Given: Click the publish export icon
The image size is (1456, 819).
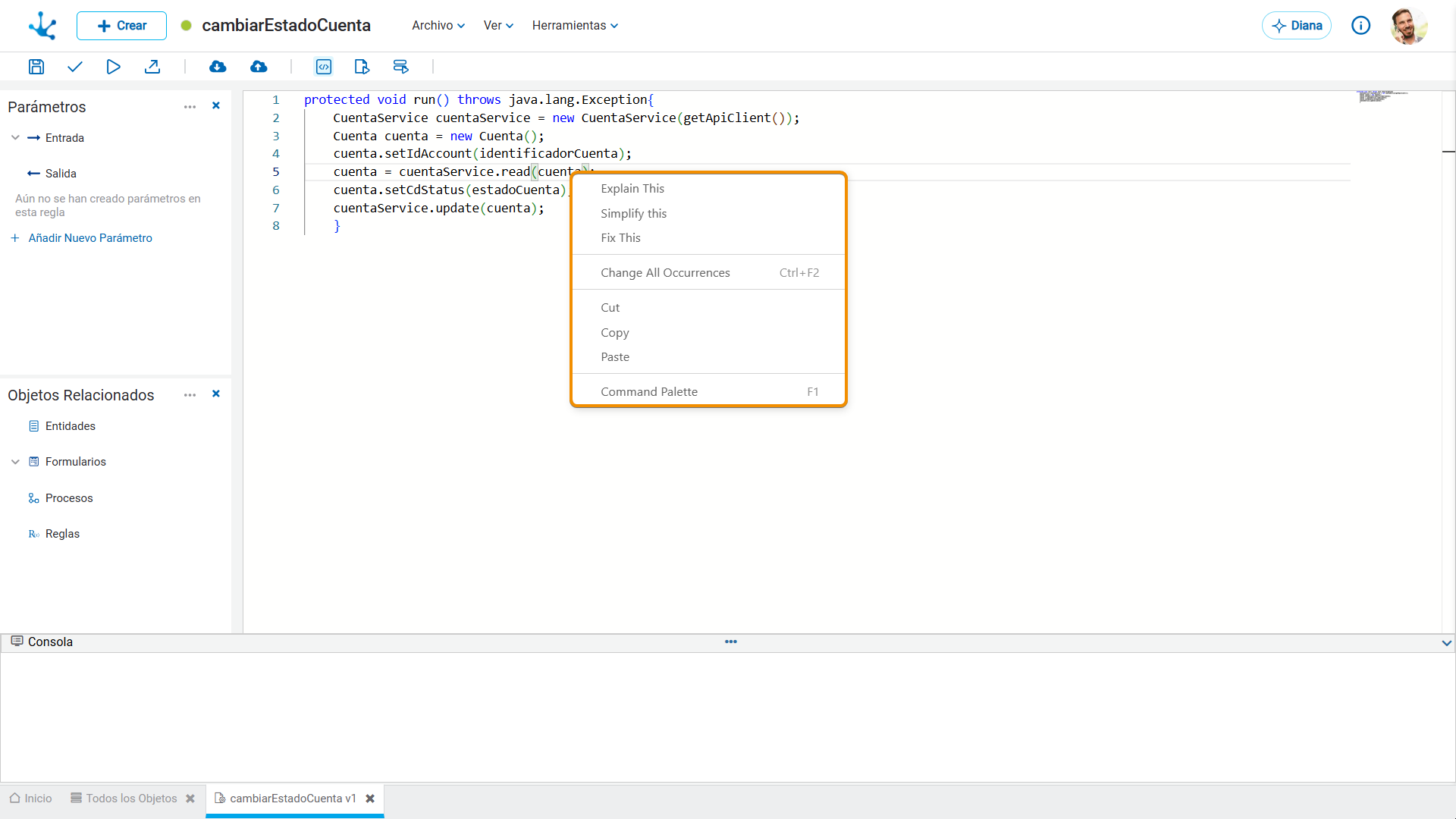Looking at the screenshot, I should click(x=152, y=67).
